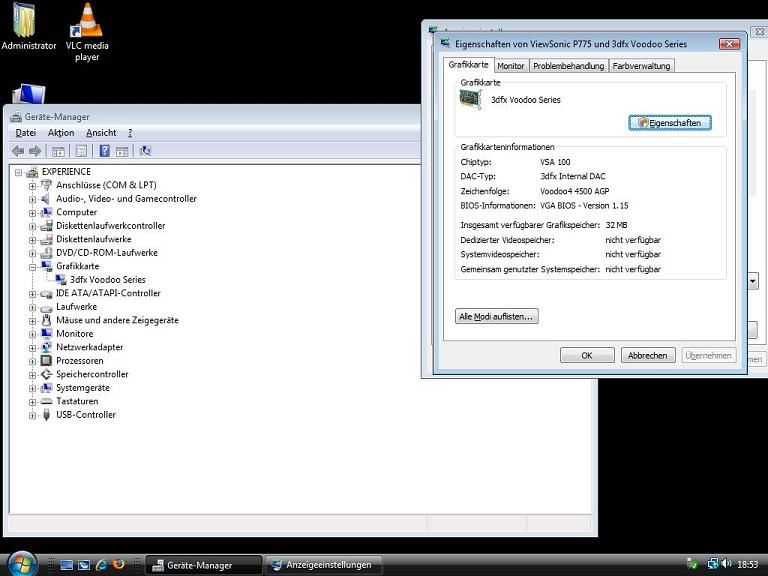Expand the Diskettenlaufwerkcontroller node
768x576 pixels.
(32, 227)
